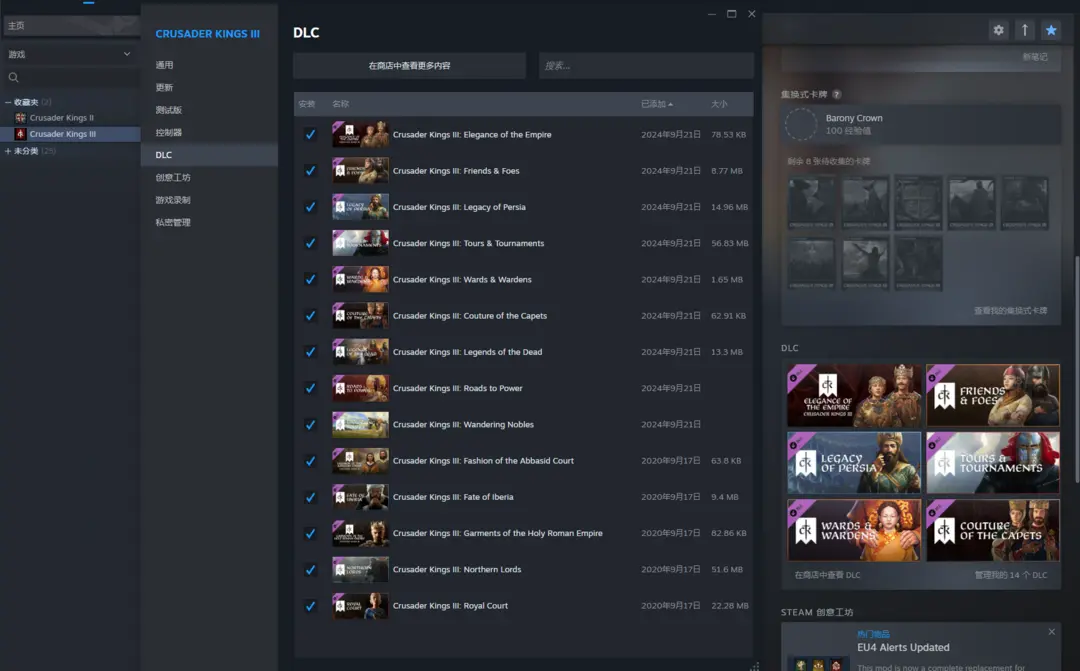The height and width of the screenshot is (671, 1080).
Task: Click Legacy of Persia row thumbnail
Action: (360, 207)
